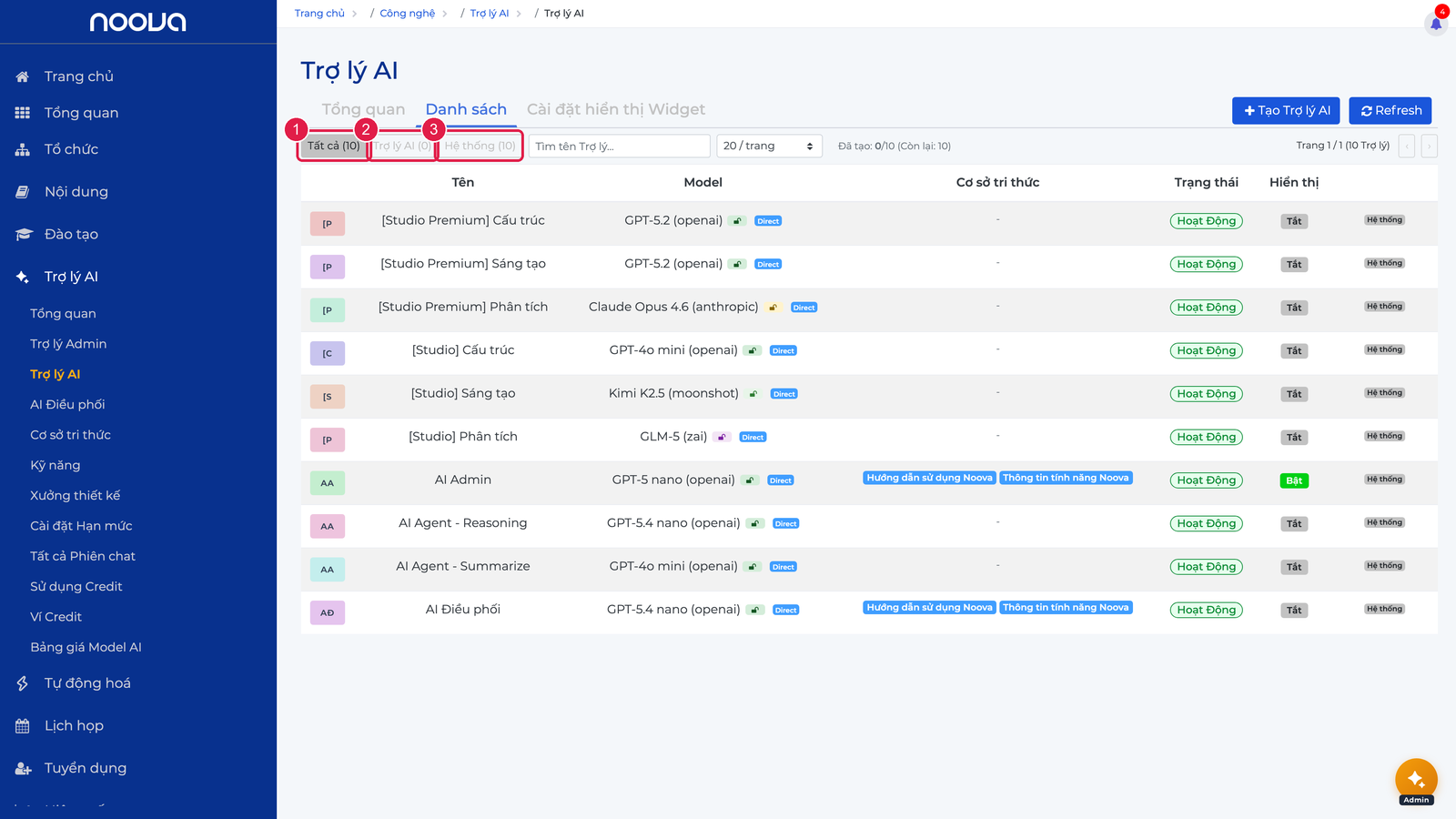Open the notification bell icon
The height and width of the screenshot is (819, 1456).
[1436, 23]
